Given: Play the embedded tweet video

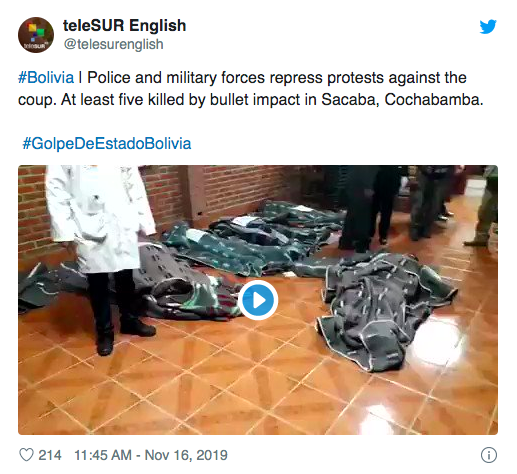Looking at the screenshot, I should [x=258, y=300].
